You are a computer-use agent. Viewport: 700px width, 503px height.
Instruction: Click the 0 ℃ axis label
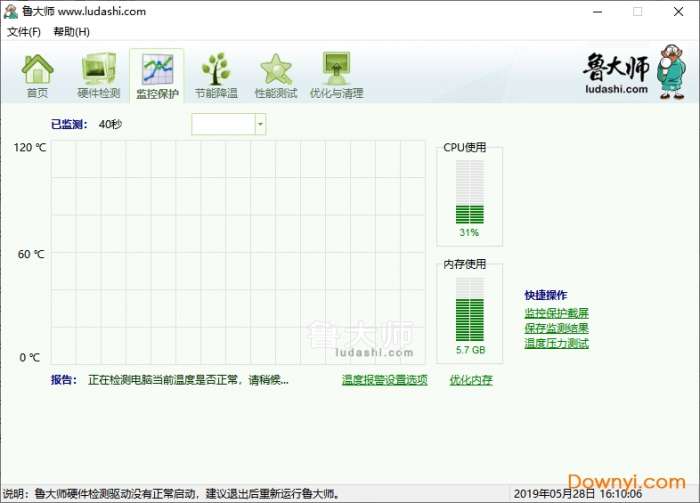pos(29,357)
